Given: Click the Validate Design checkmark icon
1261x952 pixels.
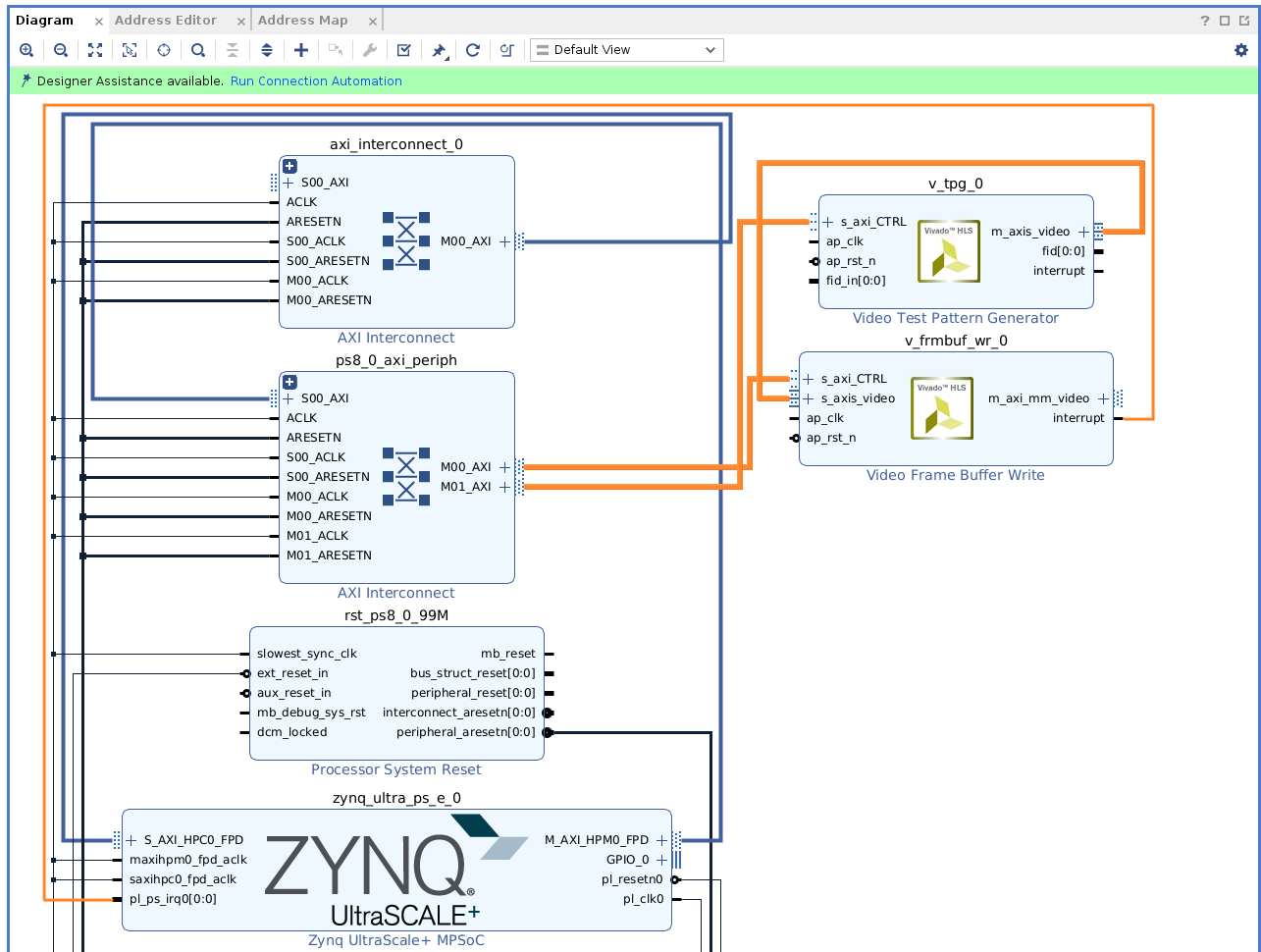Looking at the screenshot, I should [x=403, y=50].
